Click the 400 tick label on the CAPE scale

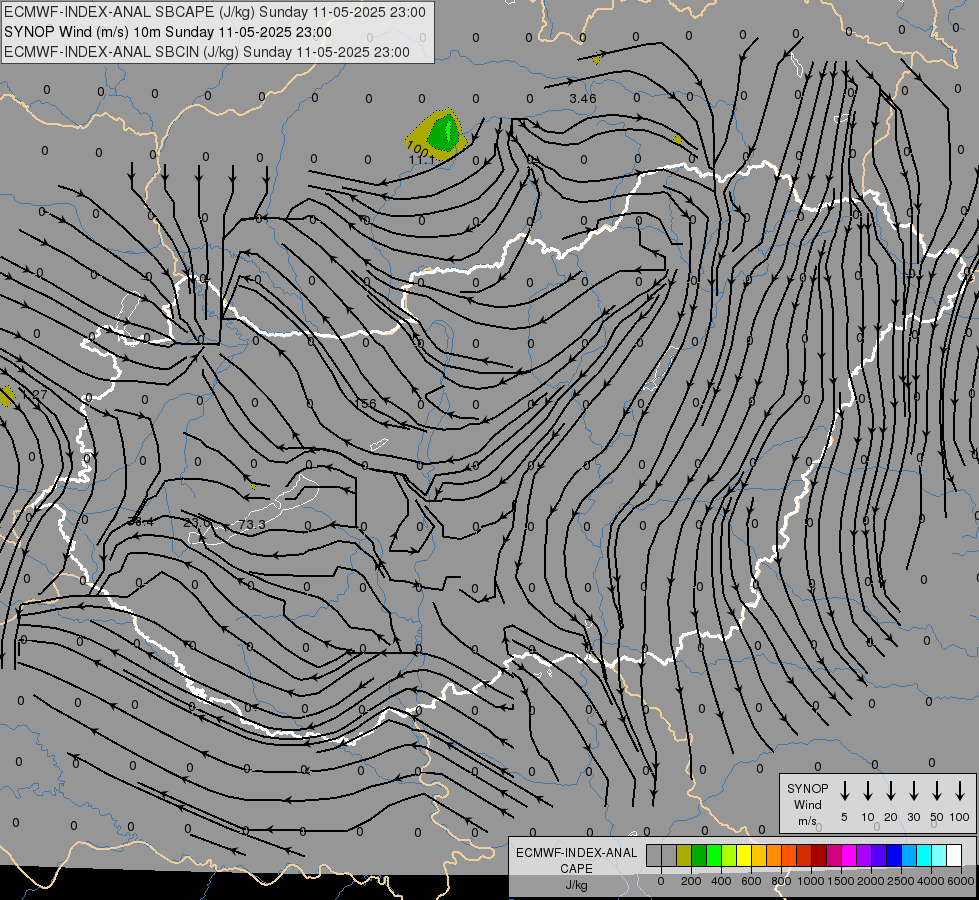click(x=721, y=881)
